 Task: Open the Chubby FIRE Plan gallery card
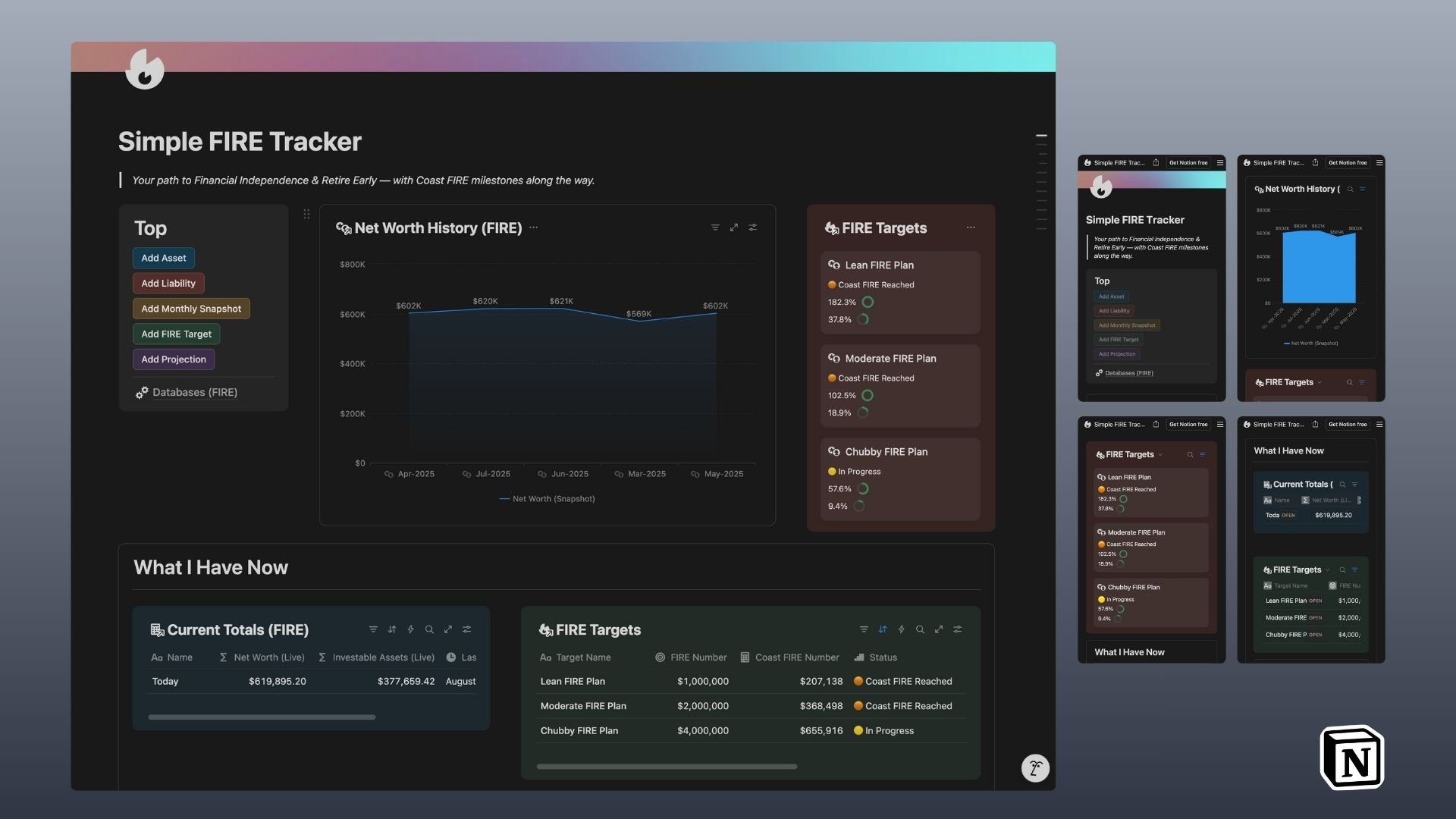pyautogui.click(x=886, y=452)
